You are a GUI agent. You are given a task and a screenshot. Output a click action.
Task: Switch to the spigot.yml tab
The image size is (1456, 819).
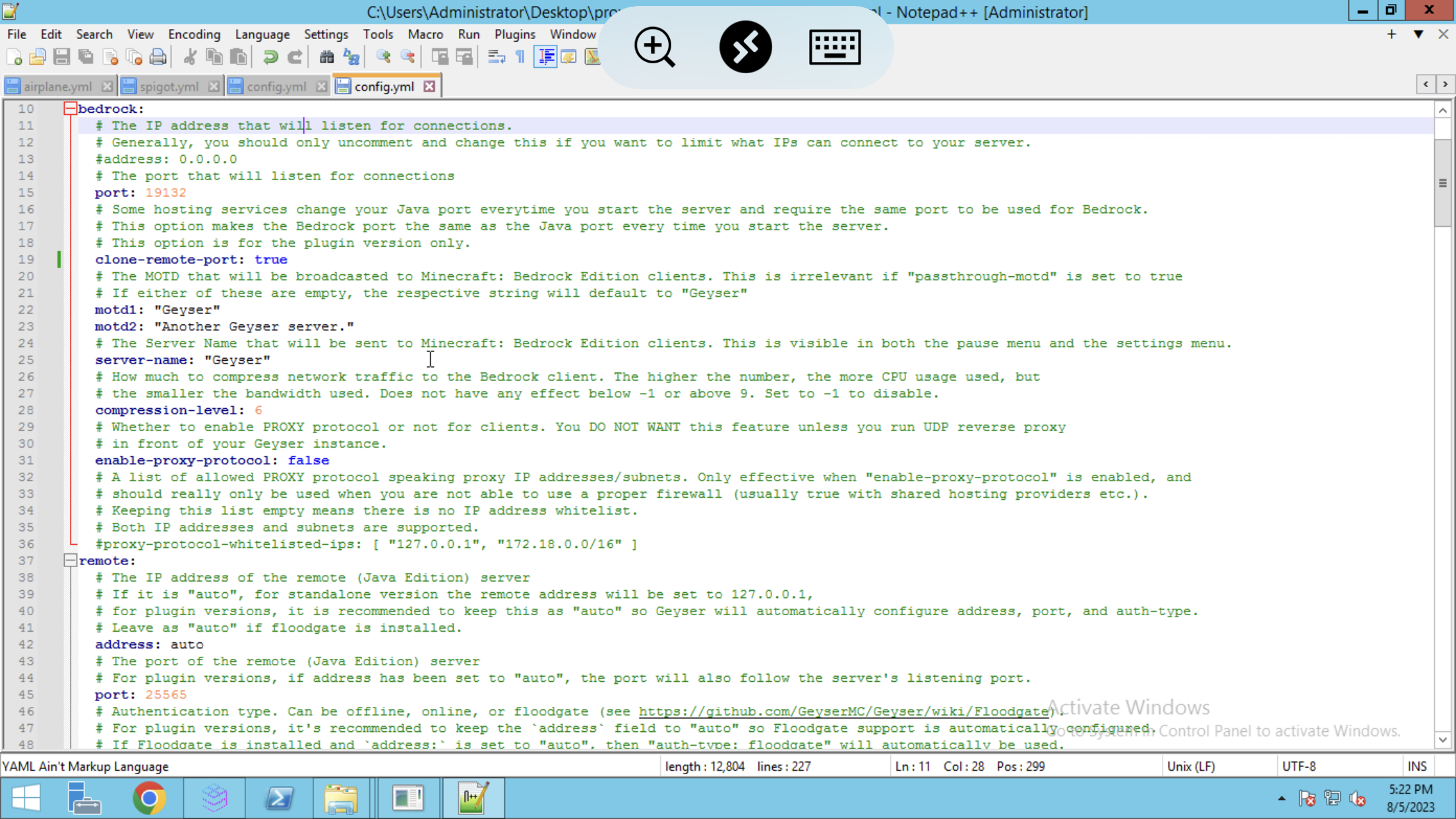169,86
